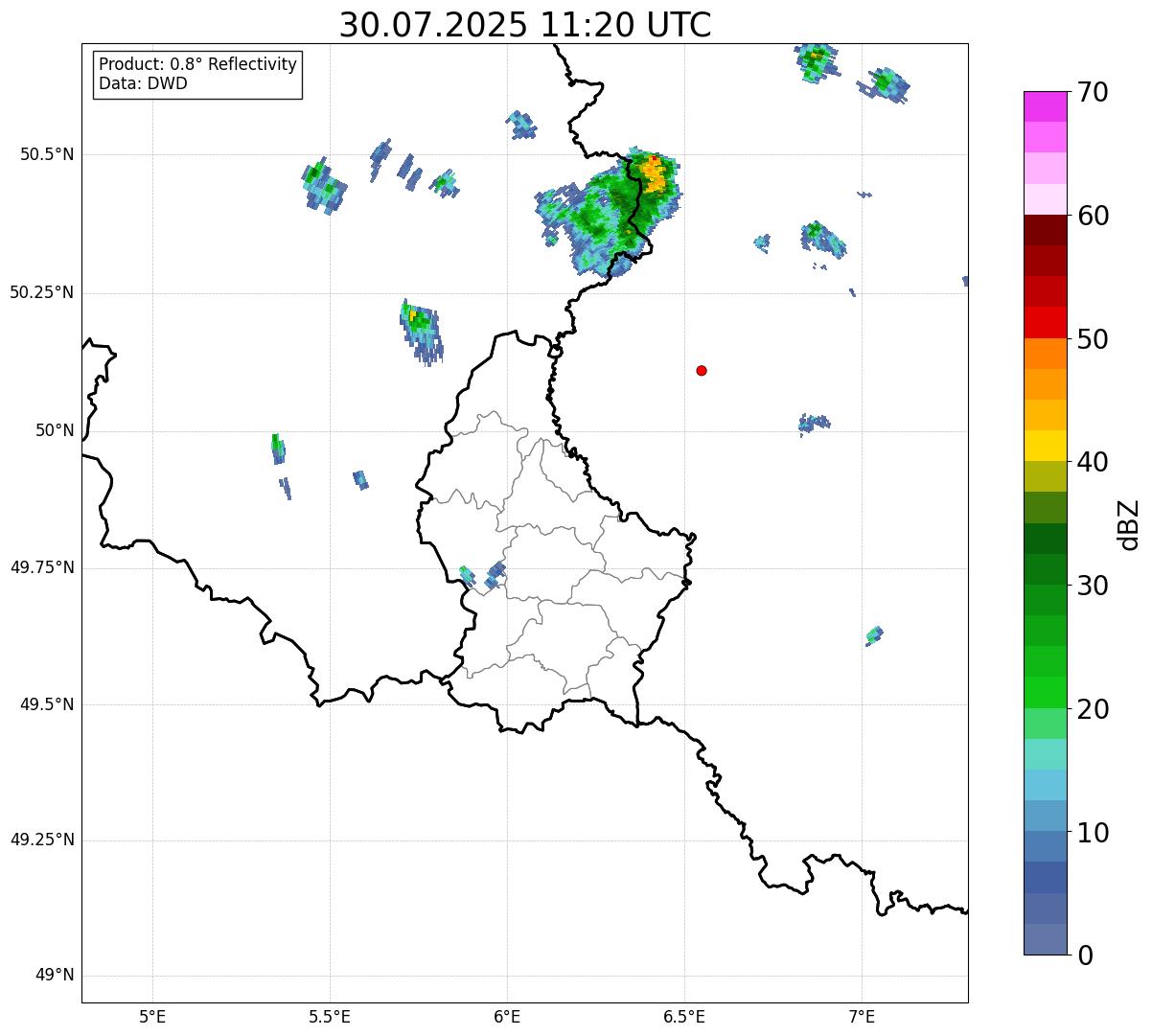Click the colorbar tick label 20
Viewport: 1152px width, 1036px height.
pos(1092,709)
